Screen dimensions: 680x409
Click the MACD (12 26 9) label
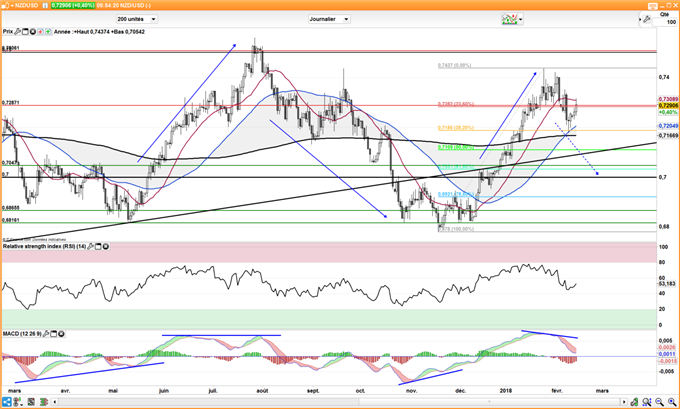click(22, 334)
